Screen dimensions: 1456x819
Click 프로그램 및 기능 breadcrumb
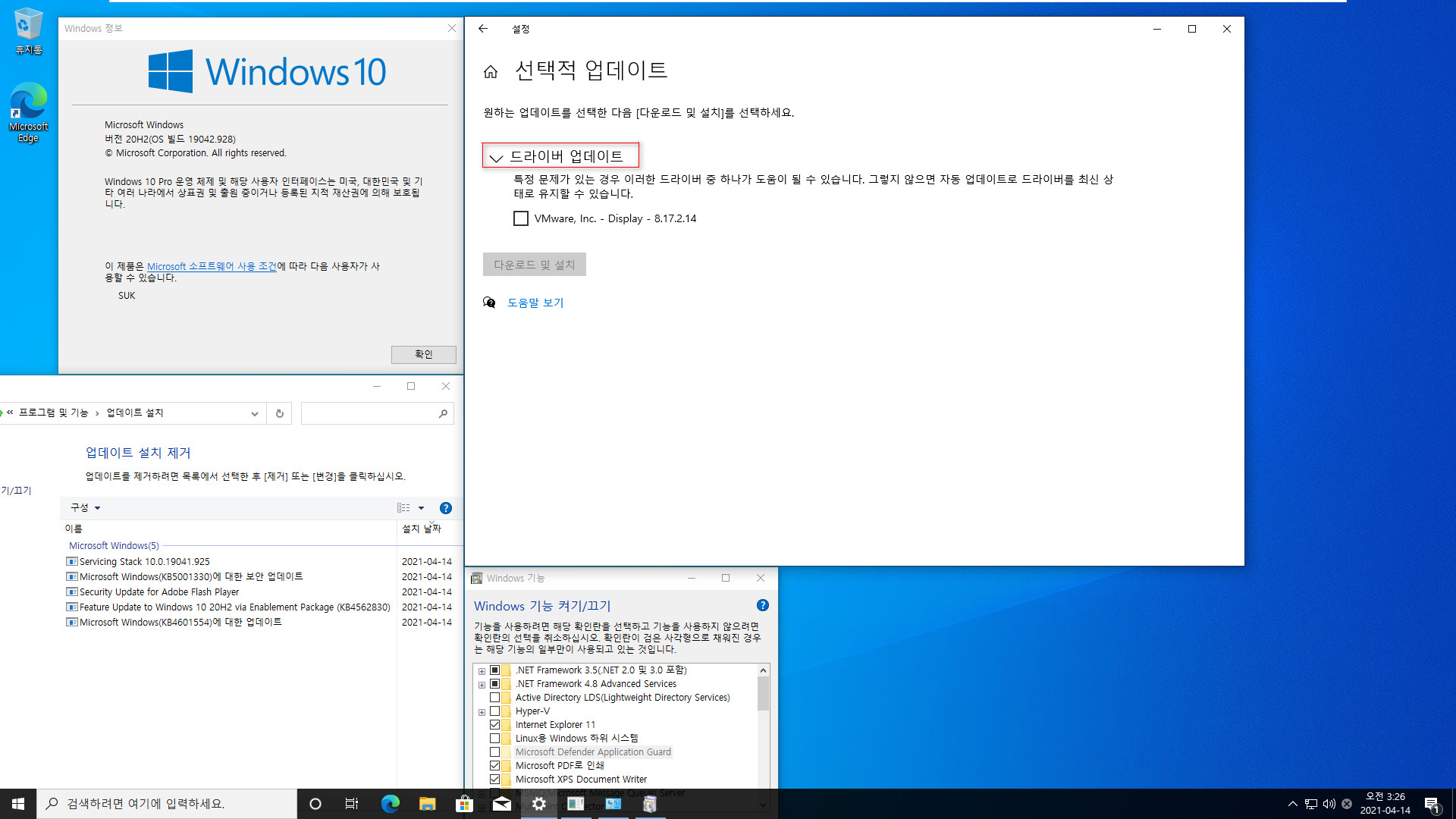[x=54, y=413]
